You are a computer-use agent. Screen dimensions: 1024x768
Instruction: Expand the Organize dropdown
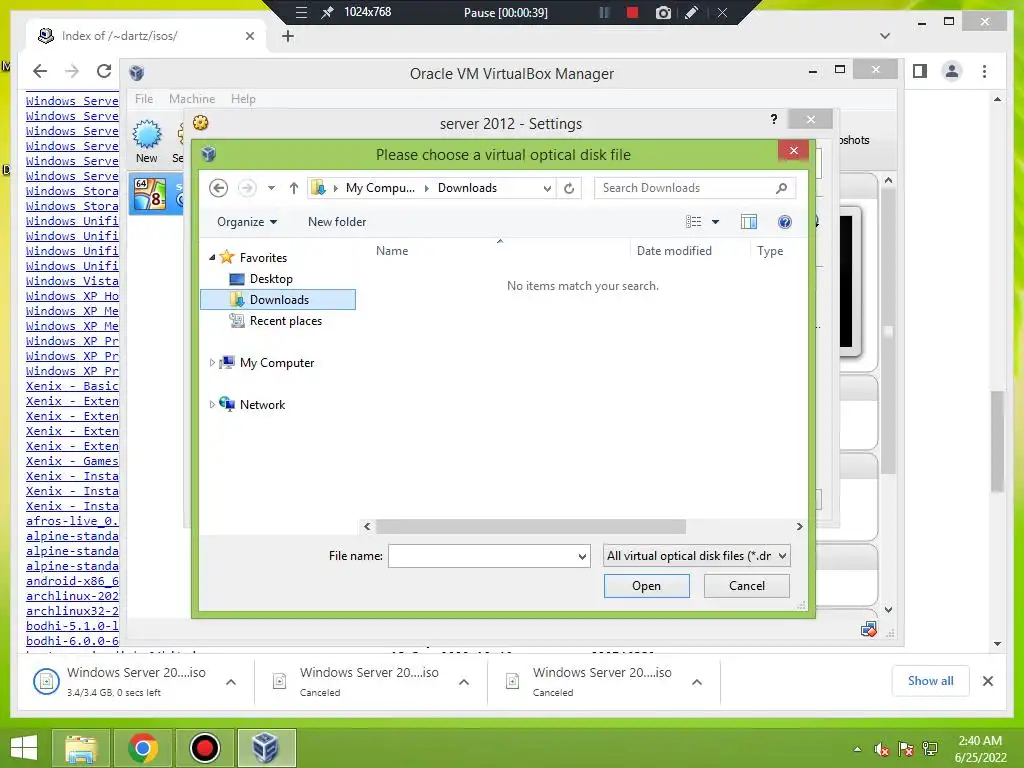247,222
